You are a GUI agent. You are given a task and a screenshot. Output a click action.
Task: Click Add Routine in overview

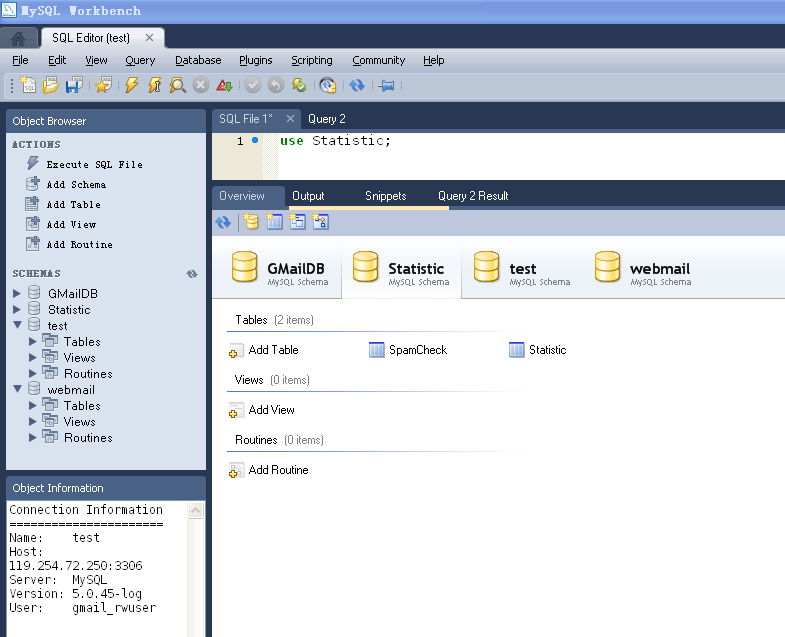(x=277, y=470)
